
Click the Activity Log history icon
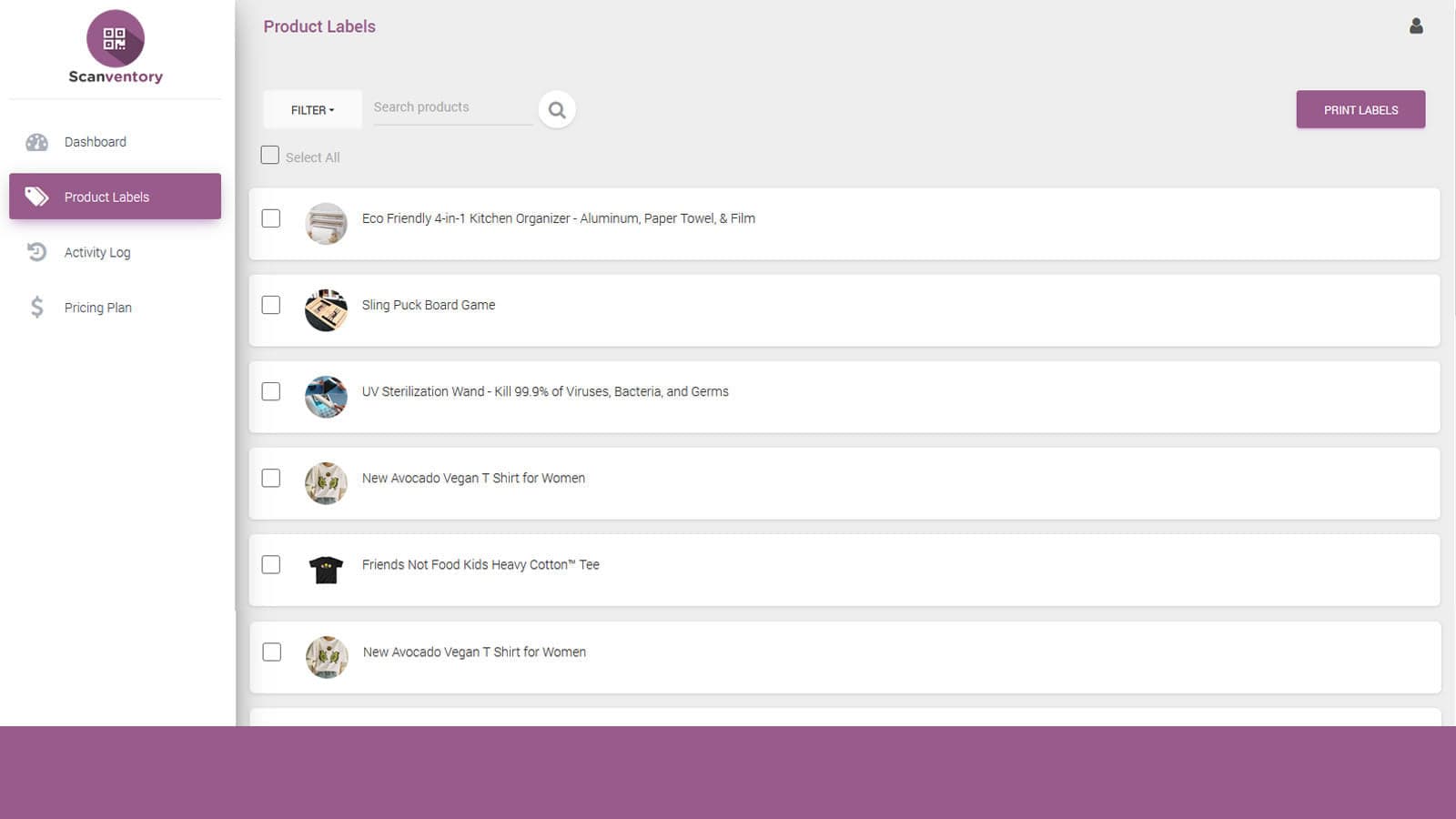pyautogui.click(x=36, y=252)
